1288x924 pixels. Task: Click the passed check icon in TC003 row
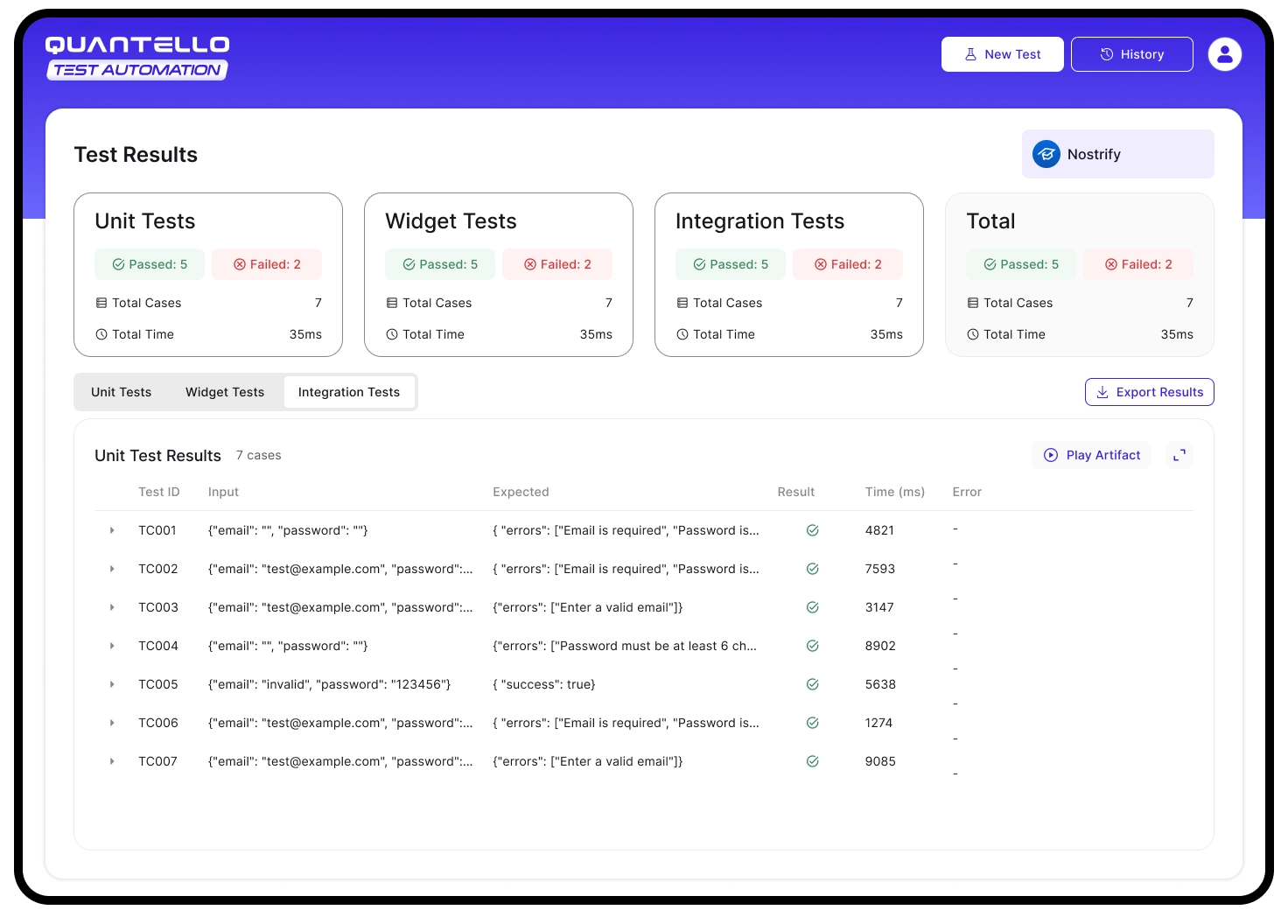pyautogui.click(x=812, y=607)
